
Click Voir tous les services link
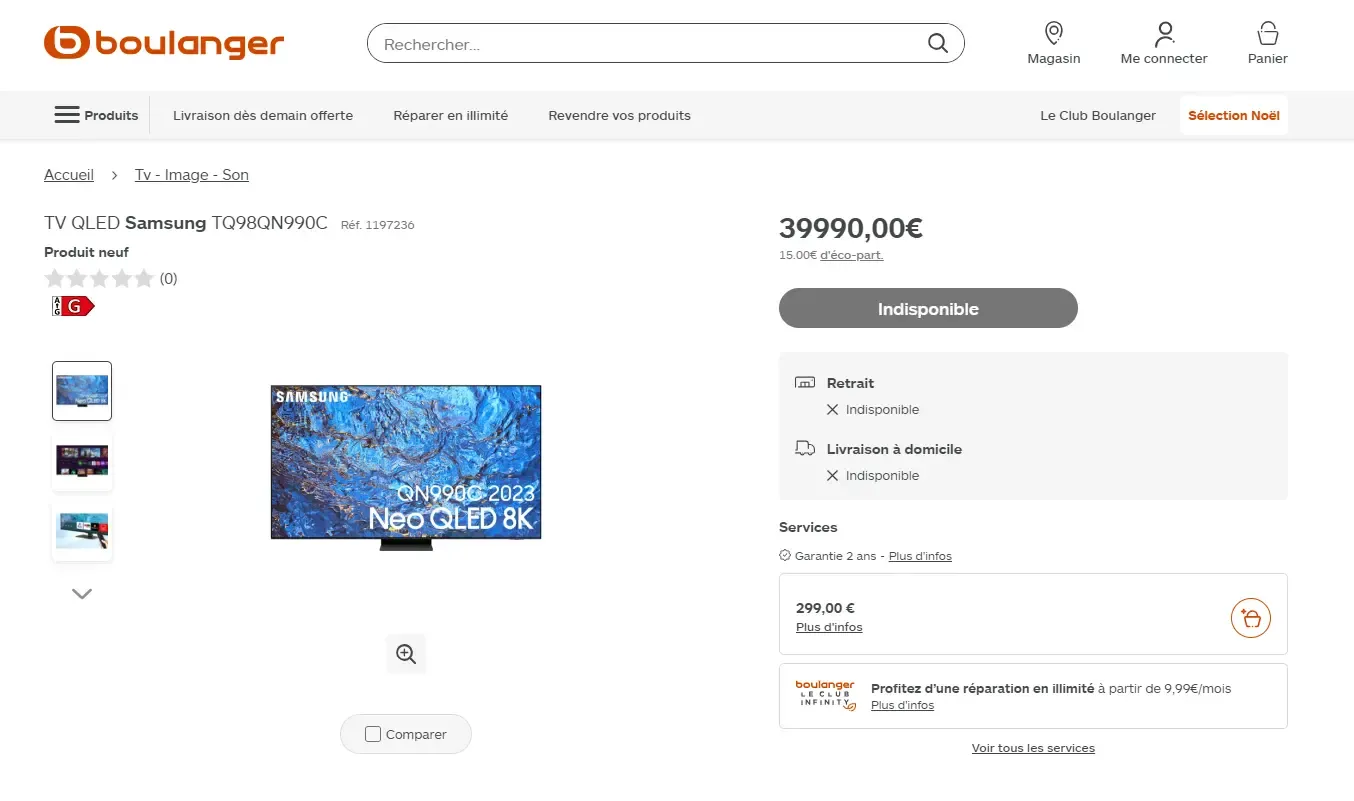(1033, 748)
